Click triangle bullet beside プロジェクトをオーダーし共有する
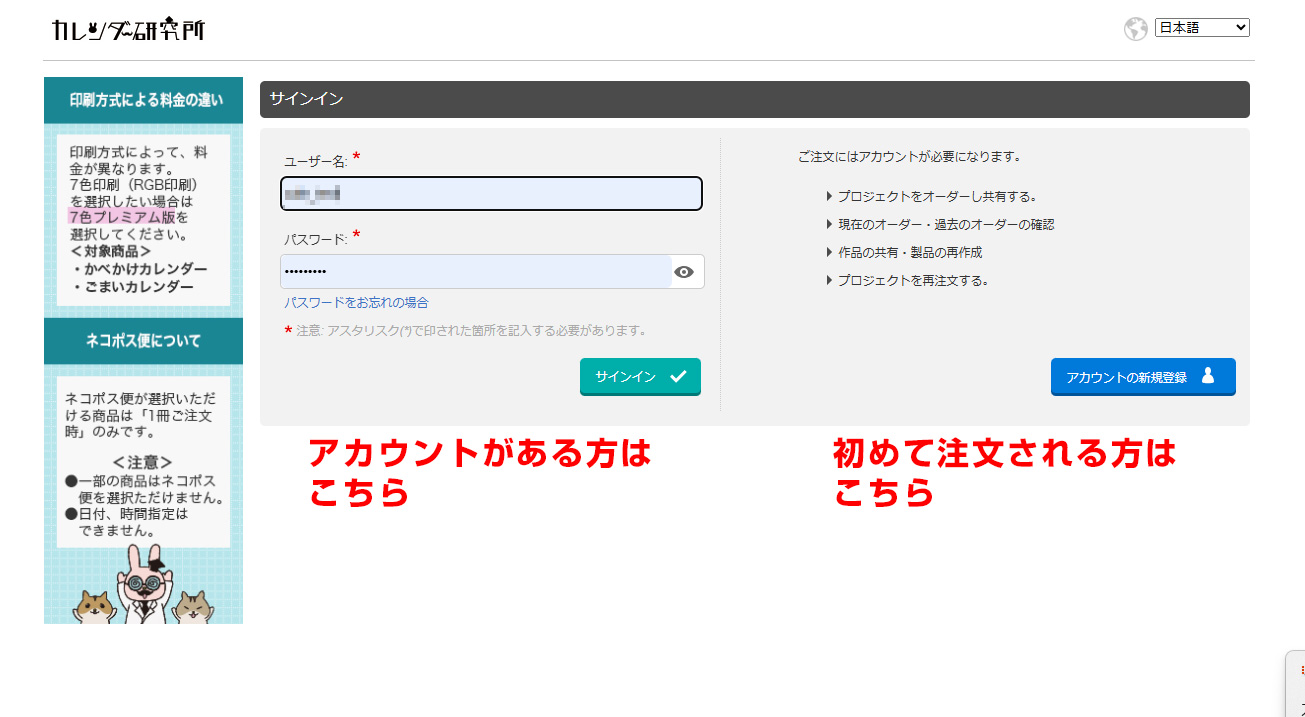The width and height of the screenshot is (1305, 717). tap(829, 197)
